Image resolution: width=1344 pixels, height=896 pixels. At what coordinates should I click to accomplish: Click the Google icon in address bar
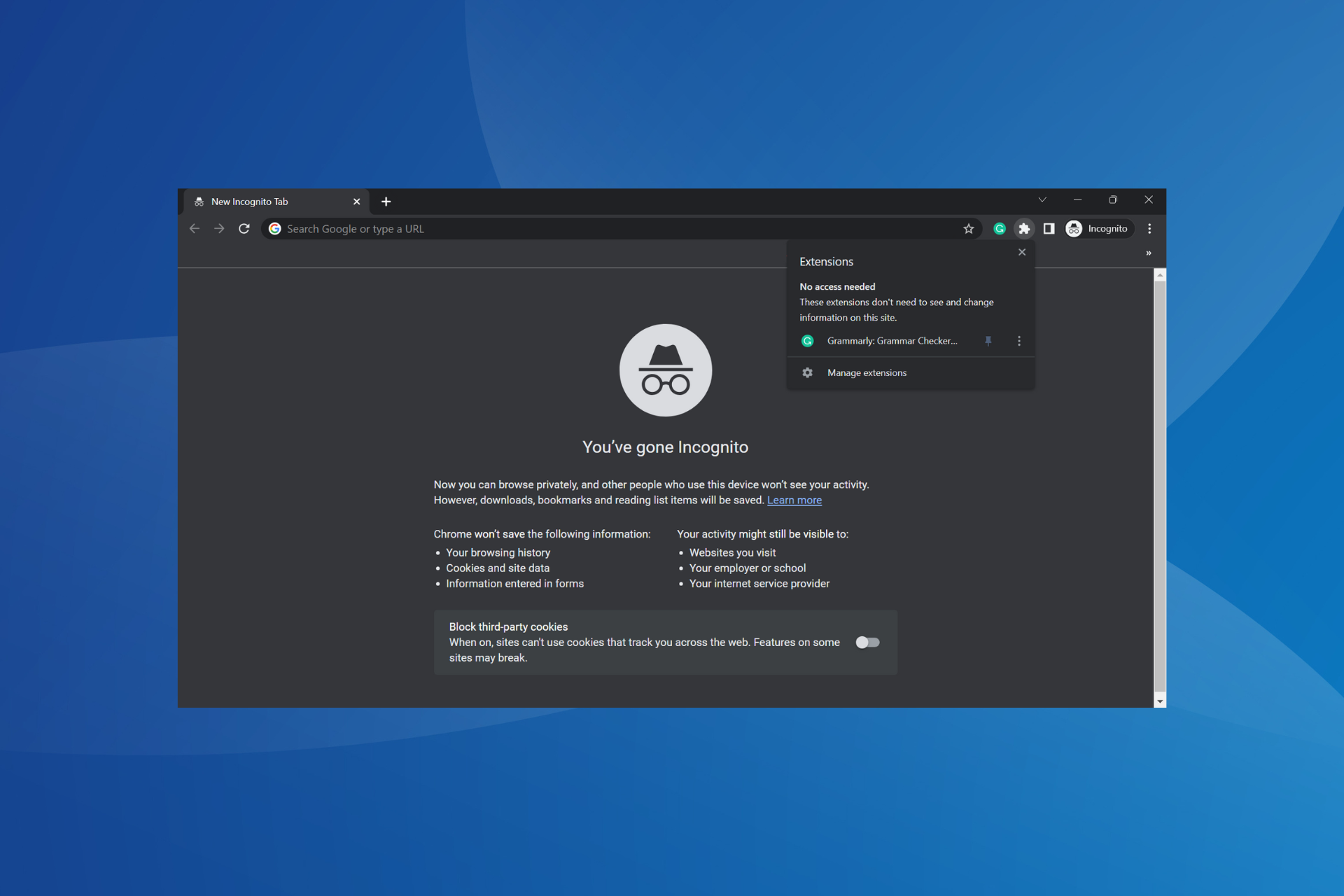[x=275, y=229]
